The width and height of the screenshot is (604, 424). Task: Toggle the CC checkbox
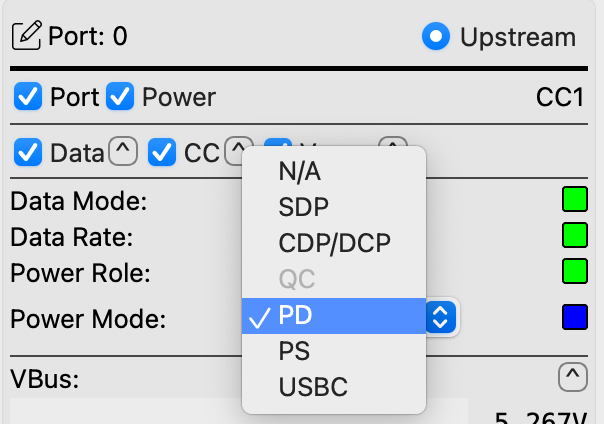pos(162,152)
